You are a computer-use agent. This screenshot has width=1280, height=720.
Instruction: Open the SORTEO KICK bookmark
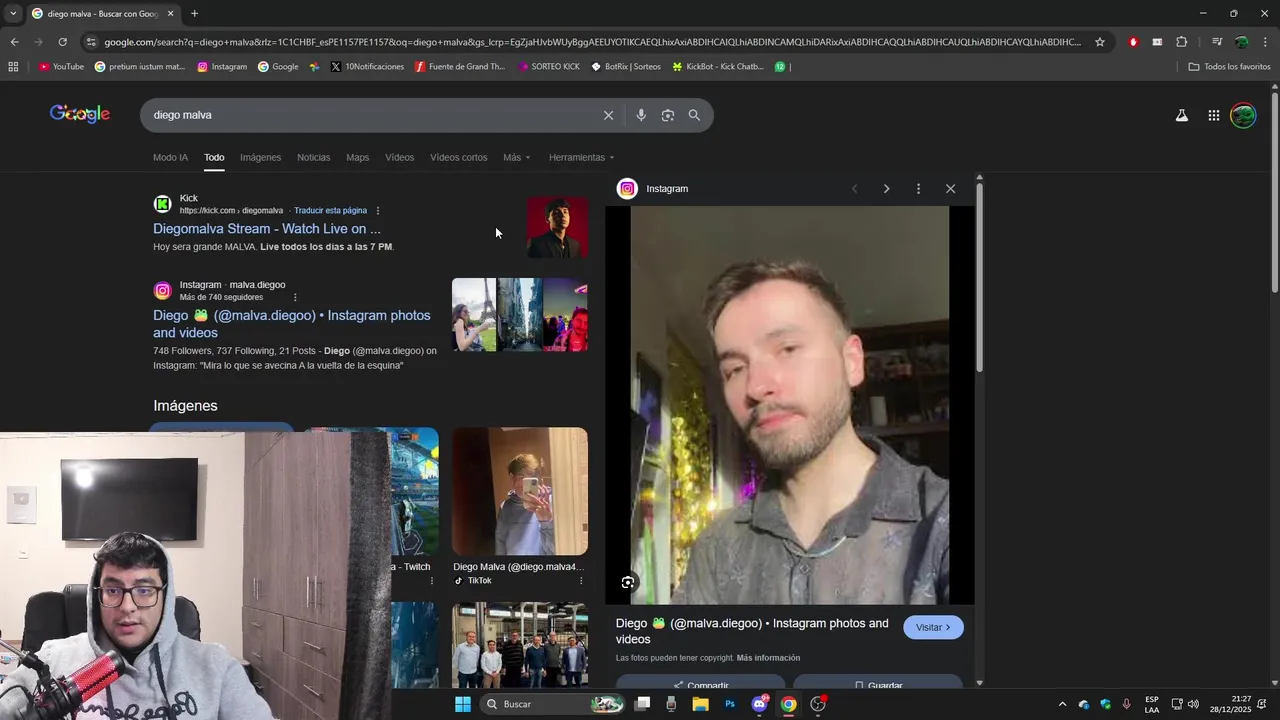click(549, 67)
